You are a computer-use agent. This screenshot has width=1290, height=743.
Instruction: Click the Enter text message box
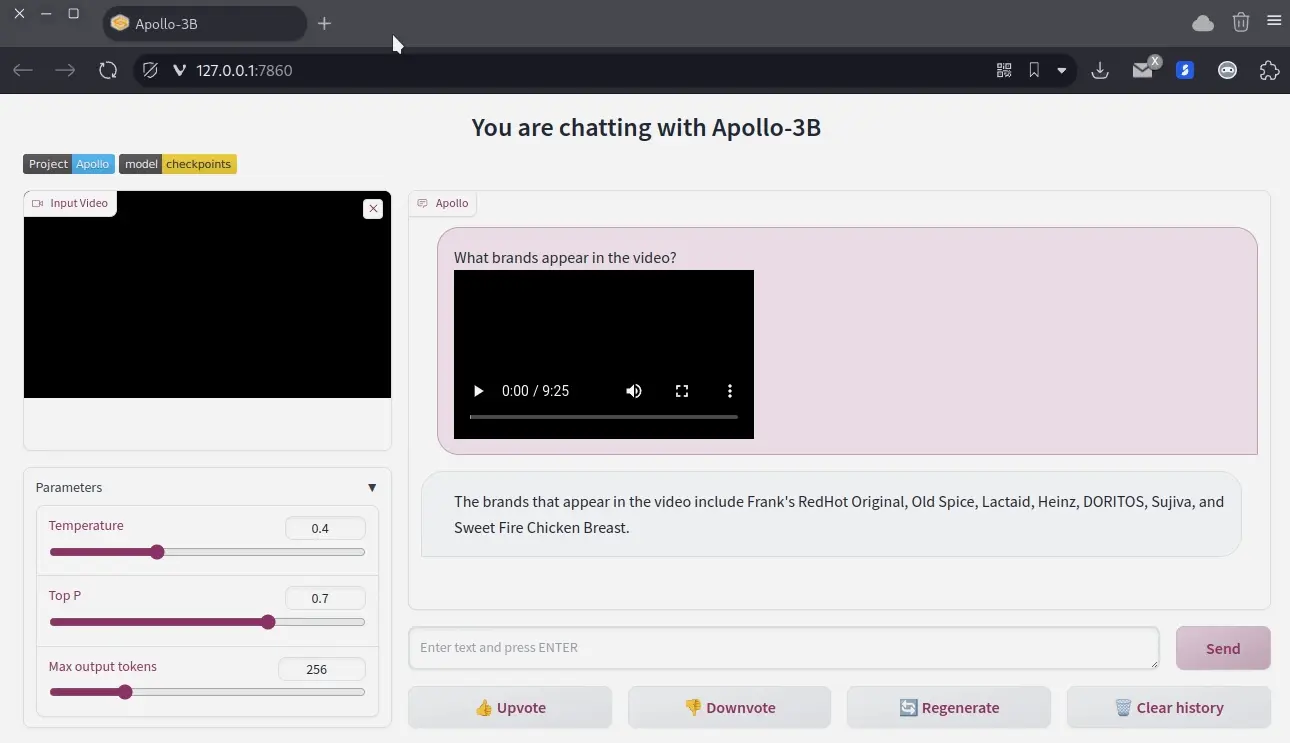[x=784, y=648]
